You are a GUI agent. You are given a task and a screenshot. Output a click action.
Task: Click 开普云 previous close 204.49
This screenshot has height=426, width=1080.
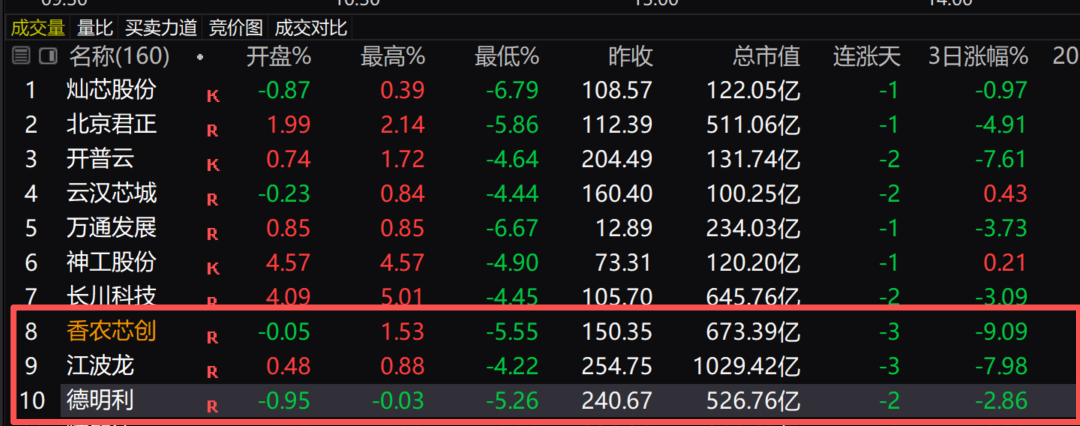pyautogui.click(x=617, y=159)
